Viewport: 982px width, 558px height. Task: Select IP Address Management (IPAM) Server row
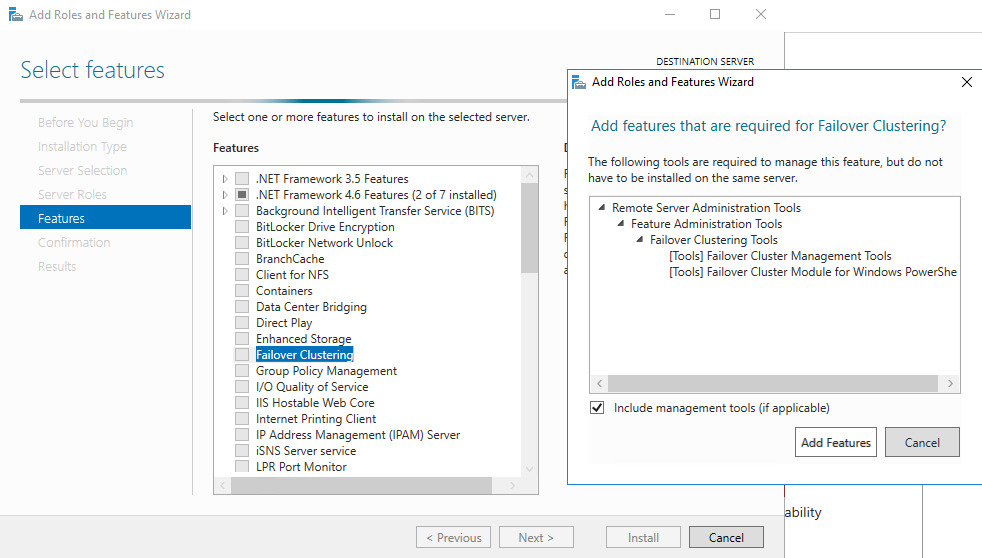358,435
